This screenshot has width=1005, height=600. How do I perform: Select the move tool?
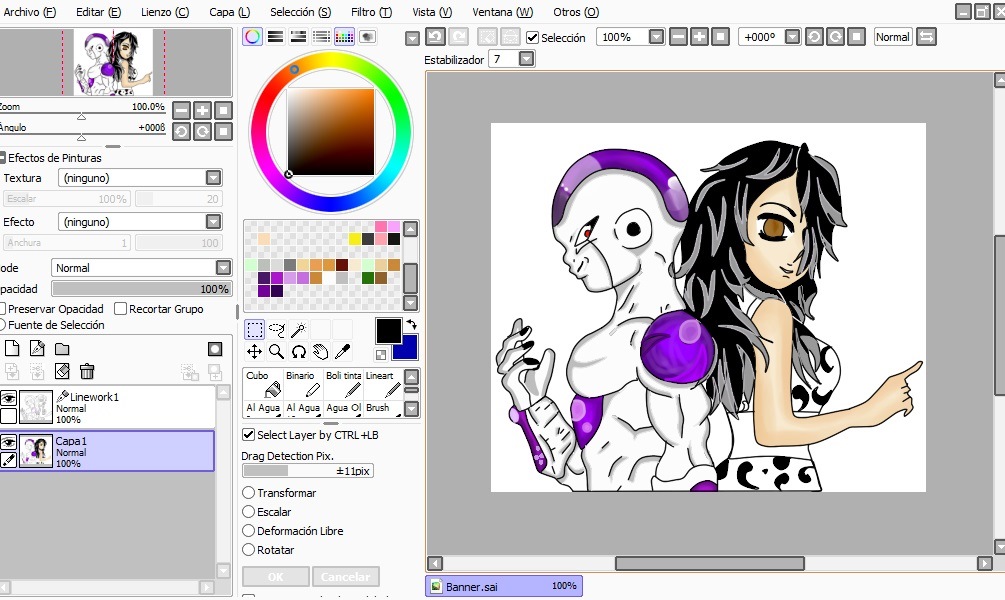254,351
